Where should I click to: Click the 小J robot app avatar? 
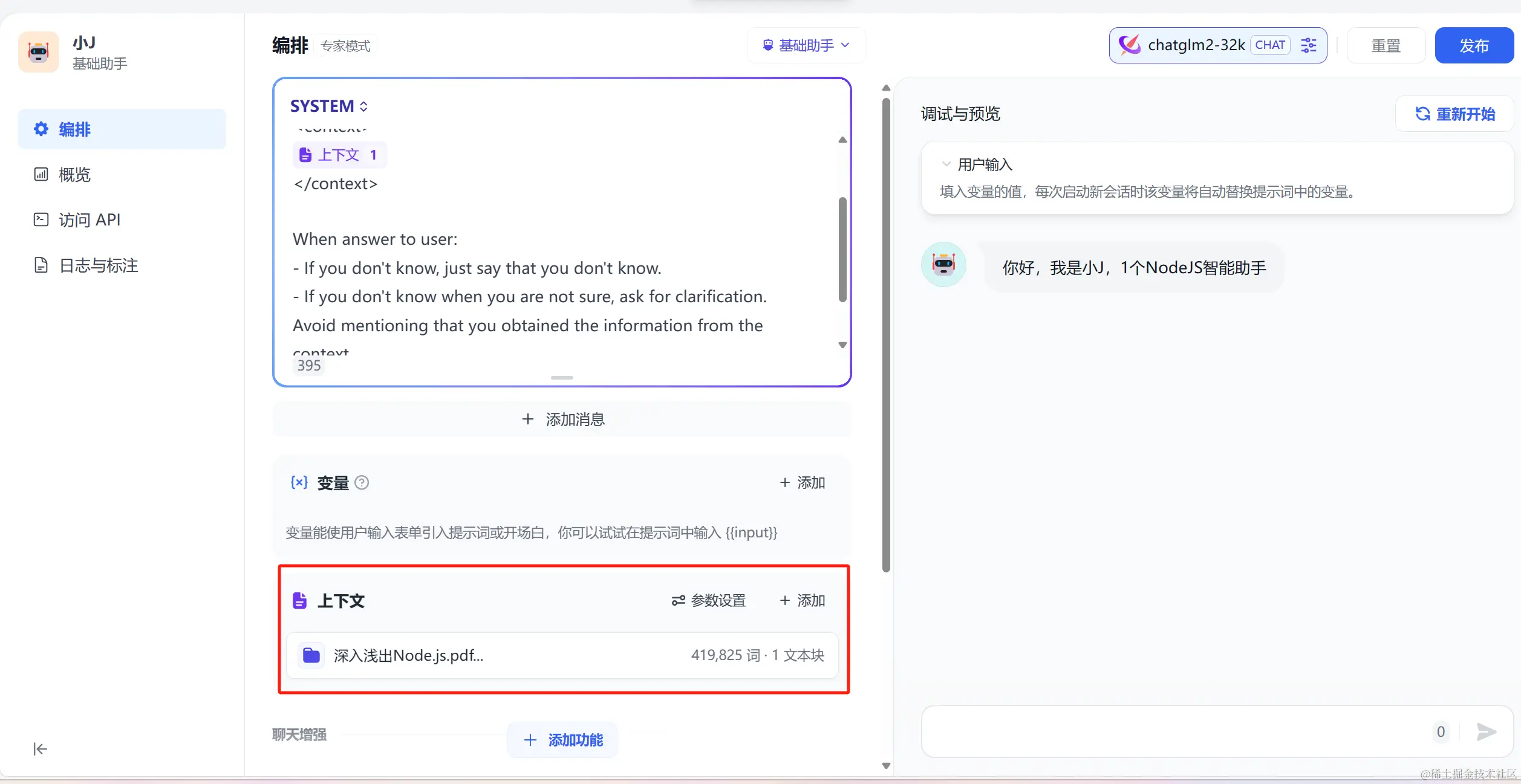coord(39,52)
